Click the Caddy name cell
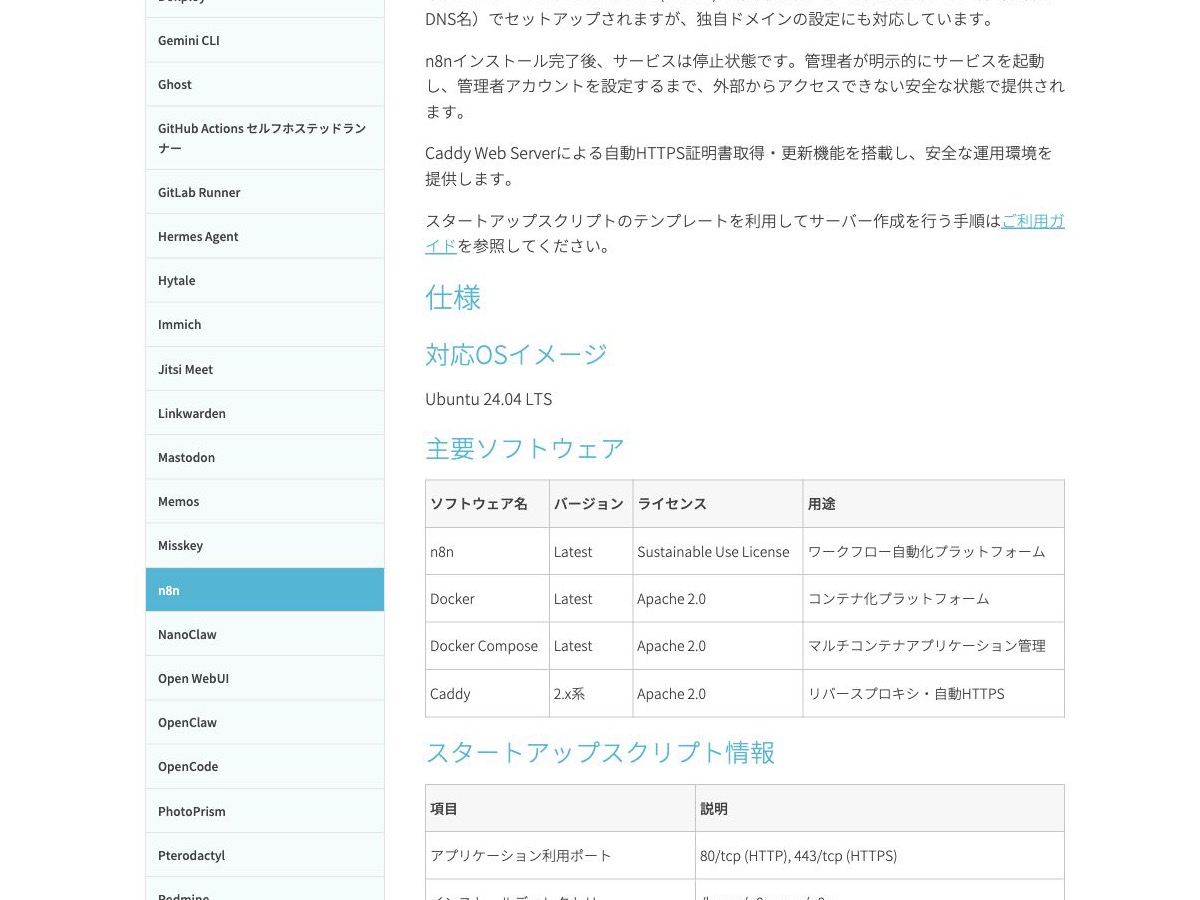This screenshot has height=900, width=1200. (x=487, y=693)
